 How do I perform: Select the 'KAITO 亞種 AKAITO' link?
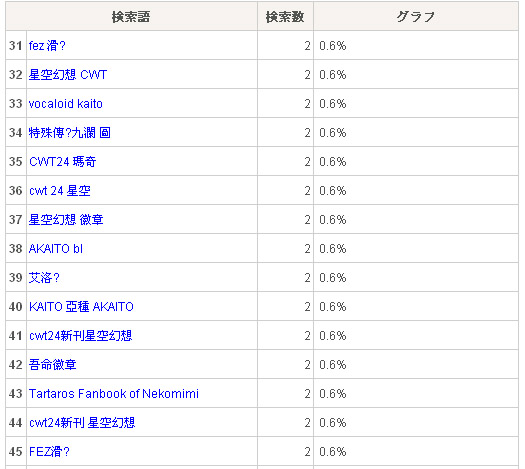tap(81, 307)
